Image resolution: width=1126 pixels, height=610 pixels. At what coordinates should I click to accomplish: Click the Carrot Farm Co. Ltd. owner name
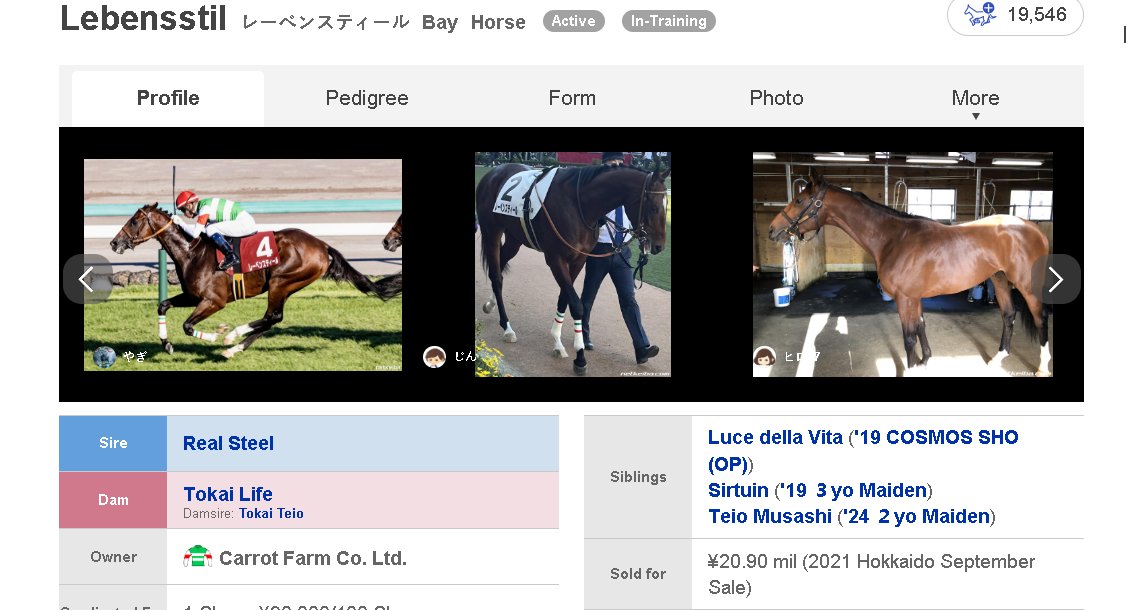pyautogui.click(x=313, y=558)
